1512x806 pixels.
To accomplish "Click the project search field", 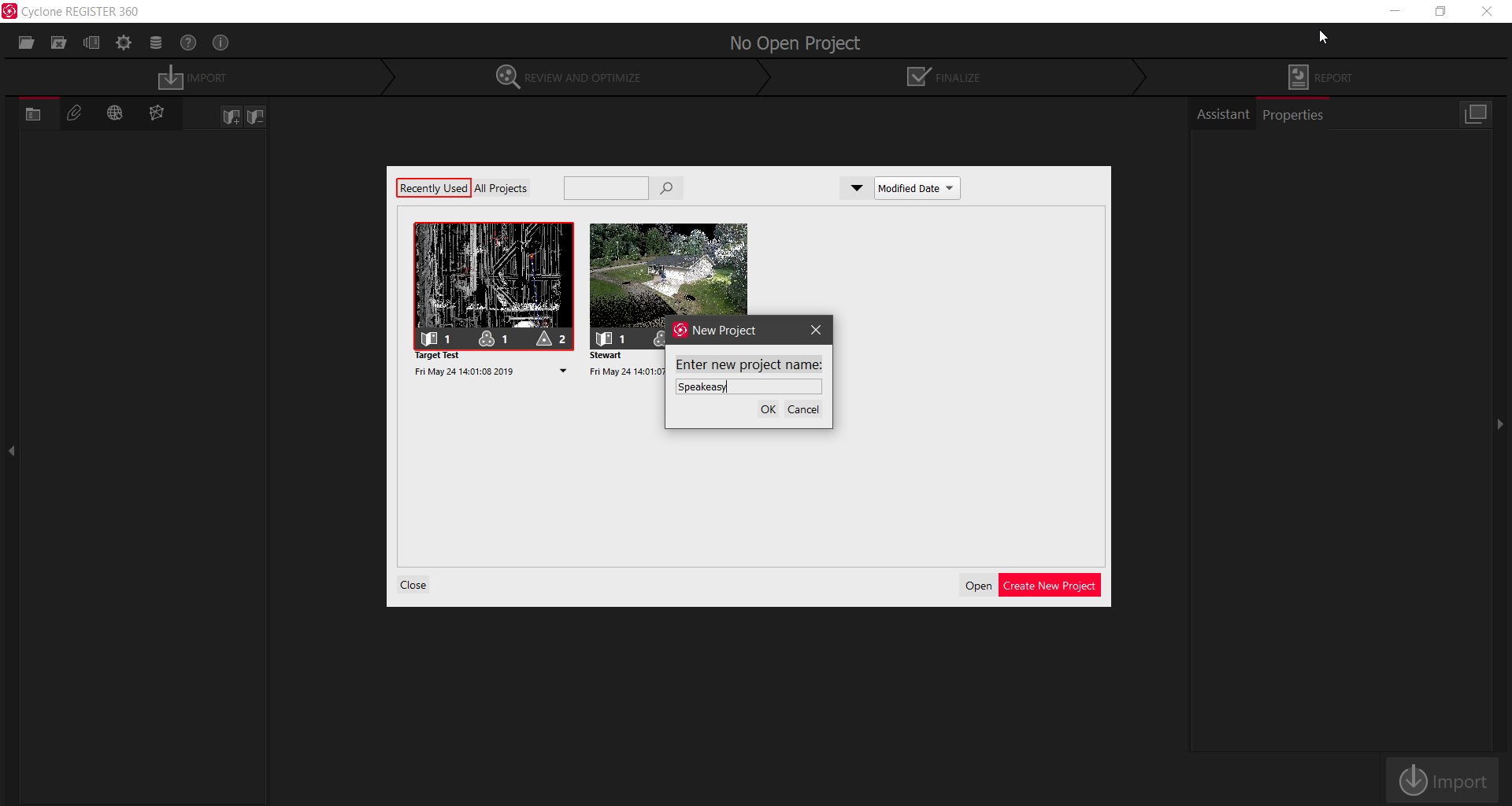I will pos(606,188).
